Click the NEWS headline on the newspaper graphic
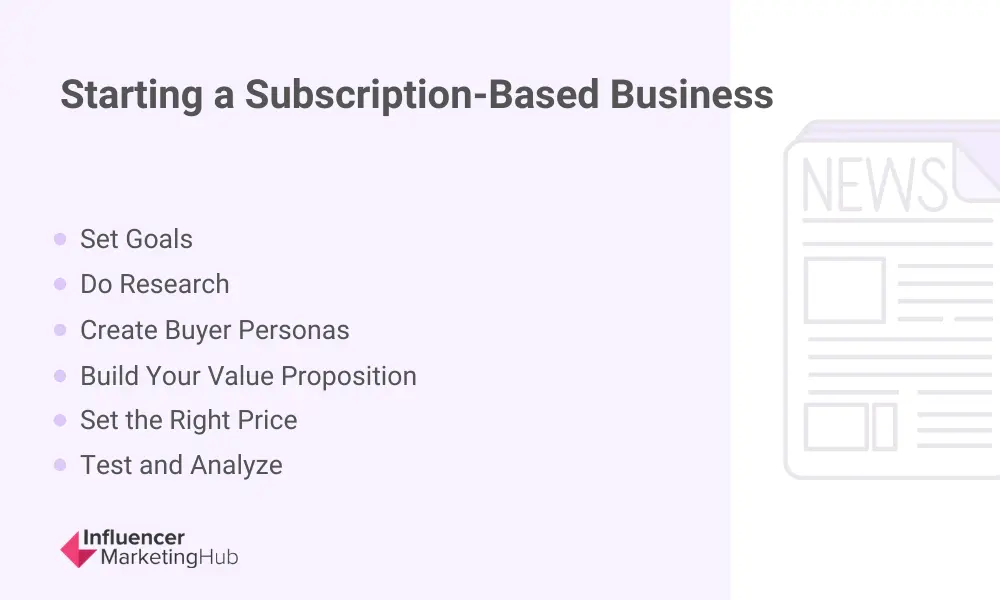The height and width of the screenshot is (600, 1000). [x=873, y=186]
